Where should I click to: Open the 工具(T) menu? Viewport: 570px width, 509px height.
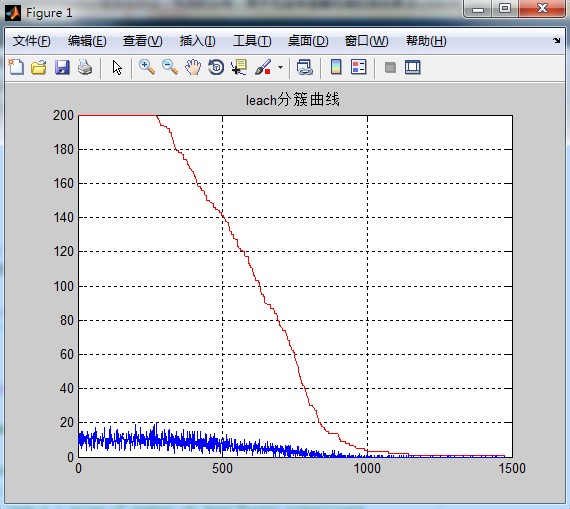(x=252, y=41)
